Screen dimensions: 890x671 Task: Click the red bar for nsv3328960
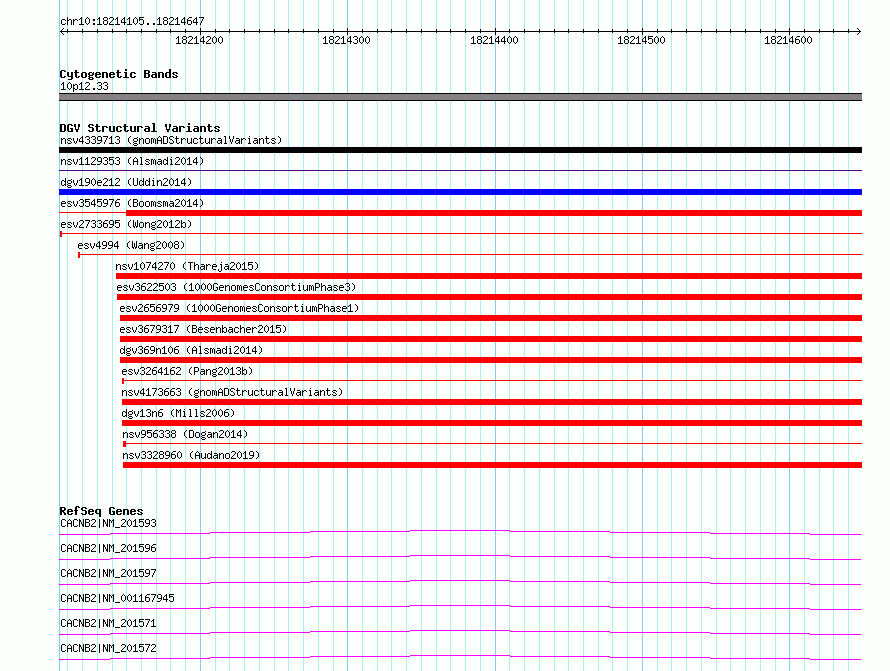pyautogui.click(x=493, y=465)
